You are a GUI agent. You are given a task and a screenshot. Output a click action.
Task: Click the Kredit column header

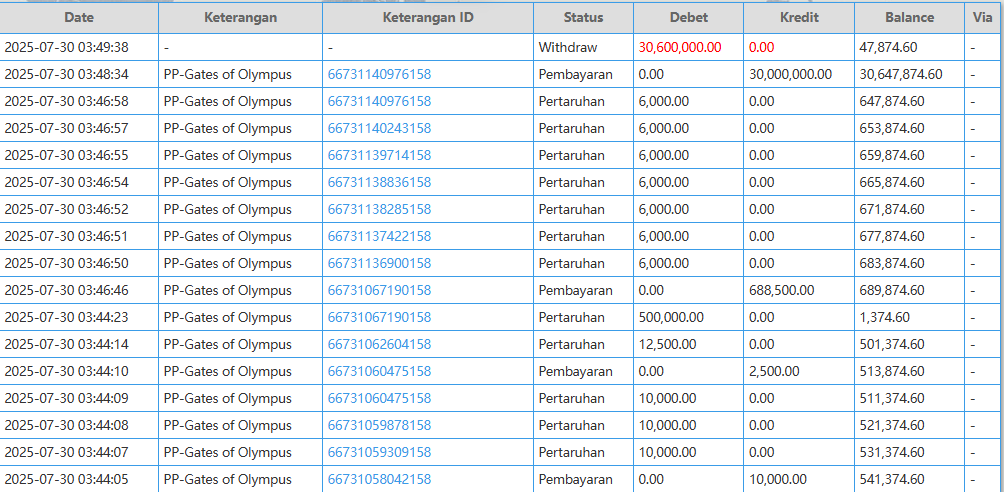coord(798,17)
